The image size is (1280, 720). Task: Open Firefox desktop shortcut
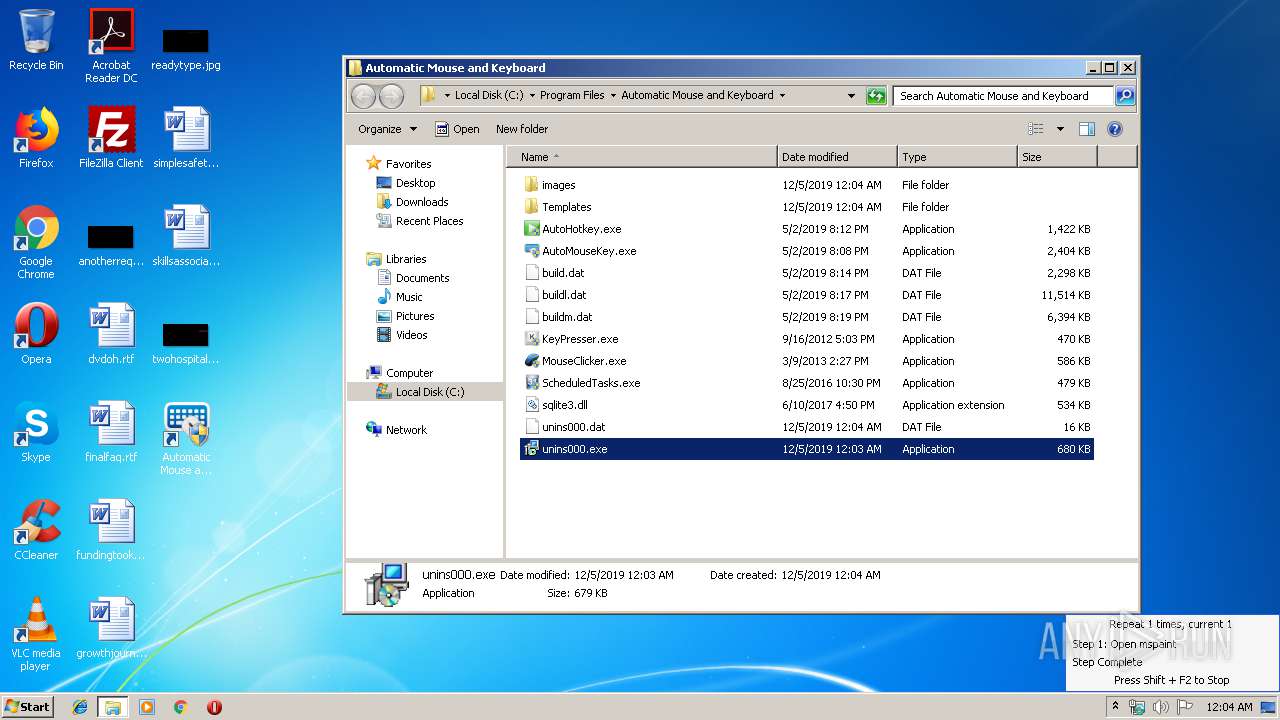36,138
